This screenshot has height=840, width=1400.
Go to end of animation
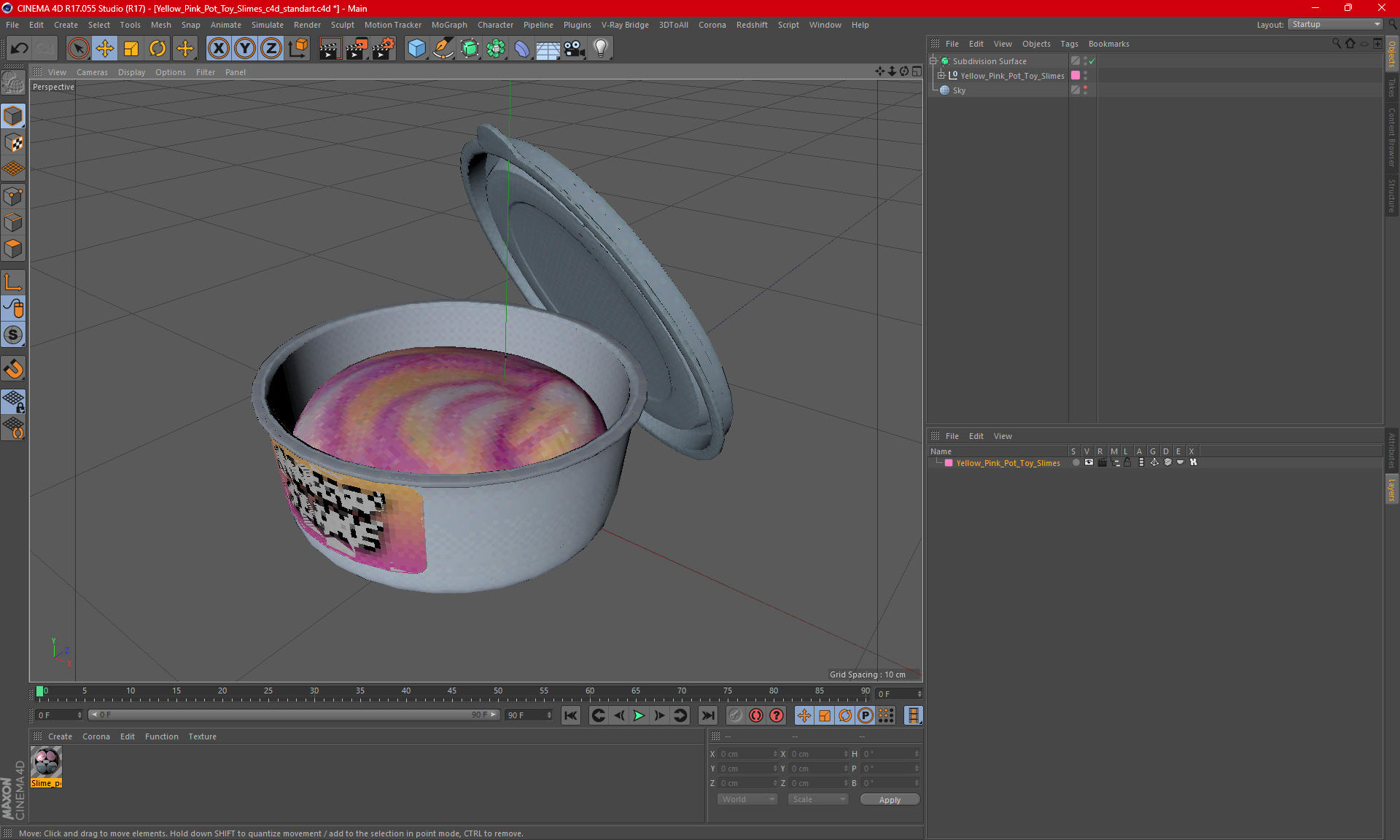[x=708, y=715]
